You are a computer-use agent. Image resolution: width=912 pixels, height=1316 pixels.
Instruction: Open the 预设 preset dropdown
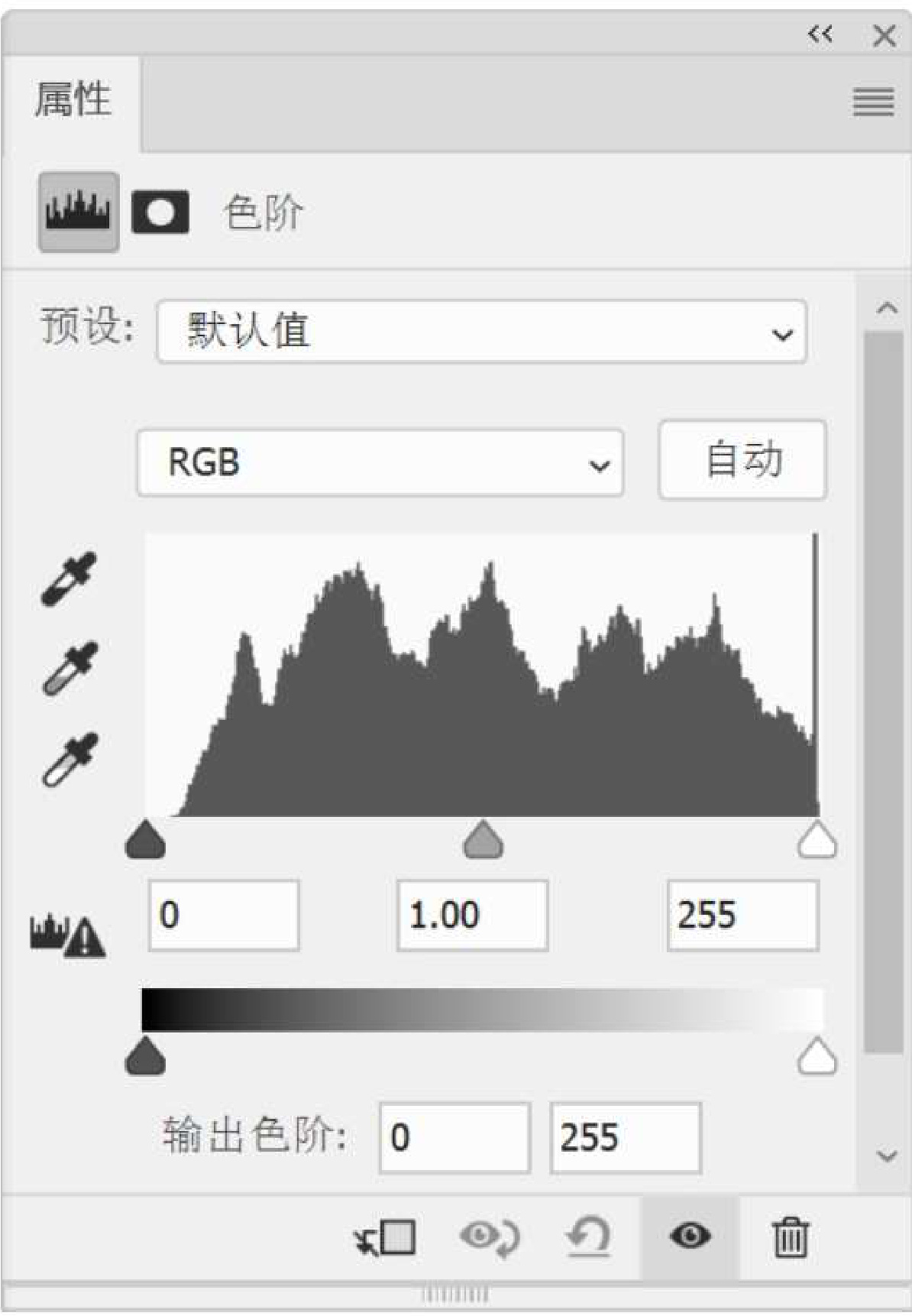[481, 332]
